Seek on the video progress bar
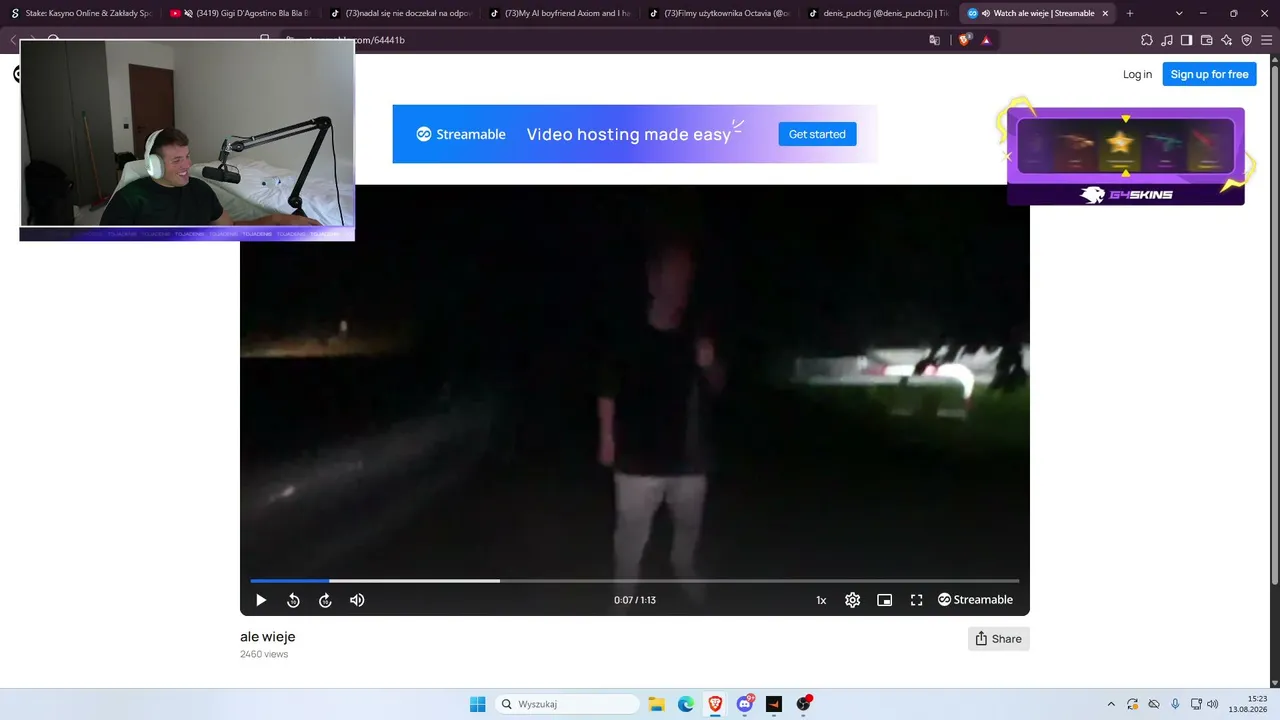Screen dimensions: 1280x720 tap(635, 580)
